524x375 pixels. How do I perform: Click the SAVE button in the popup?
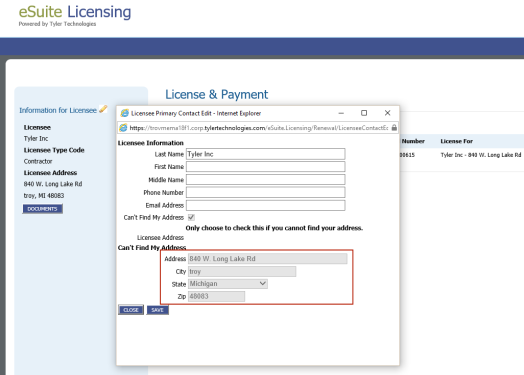click(157, 310)
